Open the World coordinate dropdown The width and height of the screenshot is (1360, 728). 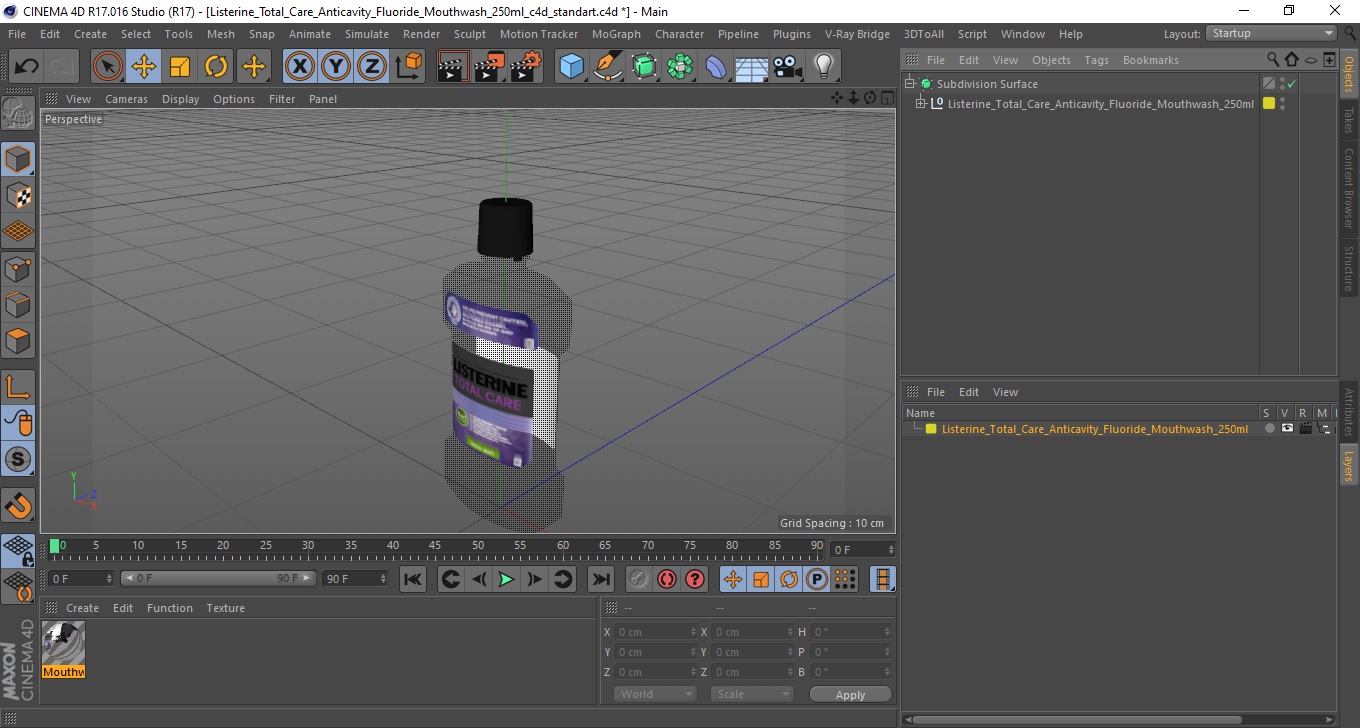[x=655, y=694]
